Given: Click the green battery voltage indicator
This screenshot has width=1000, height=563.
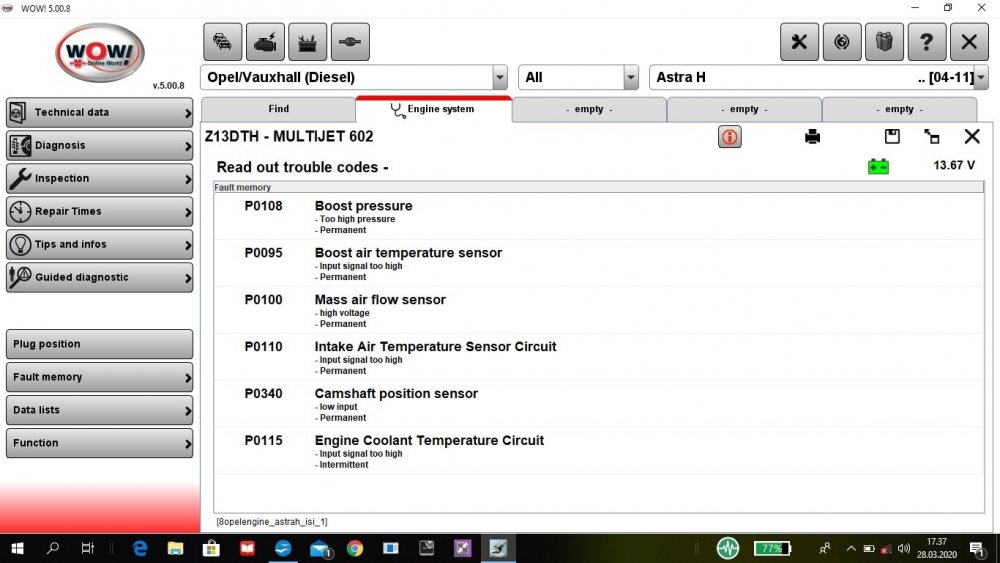Looking at the screenshot, I should (878, 166).
